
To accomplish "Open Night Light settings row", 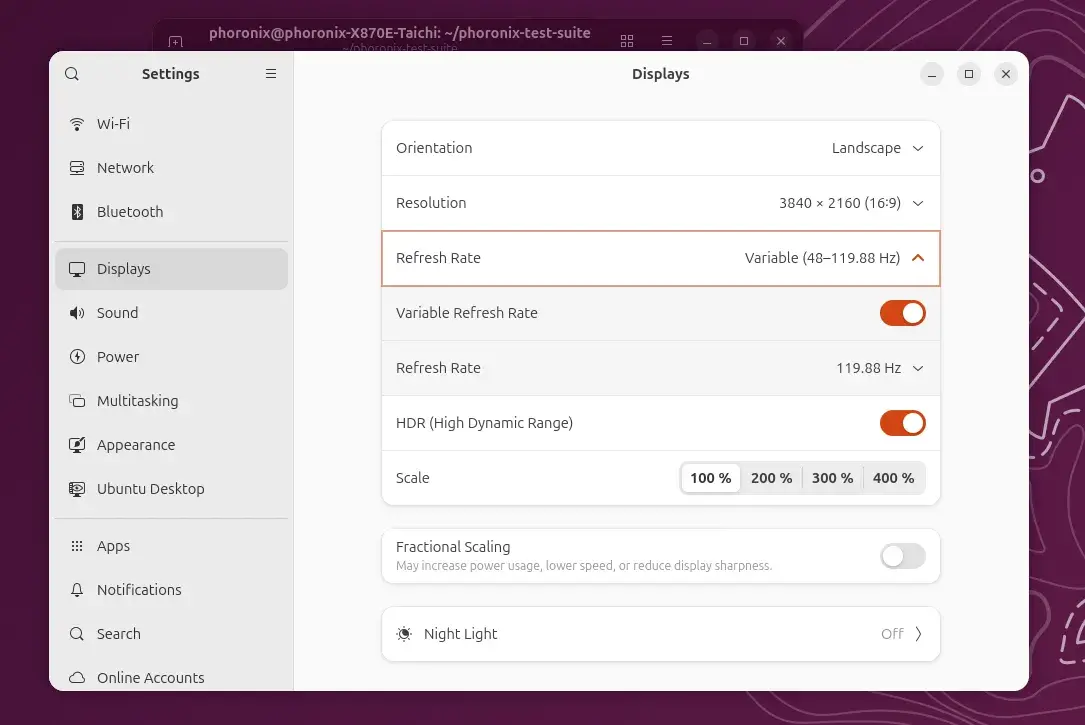I will click(x=661, y=634).
